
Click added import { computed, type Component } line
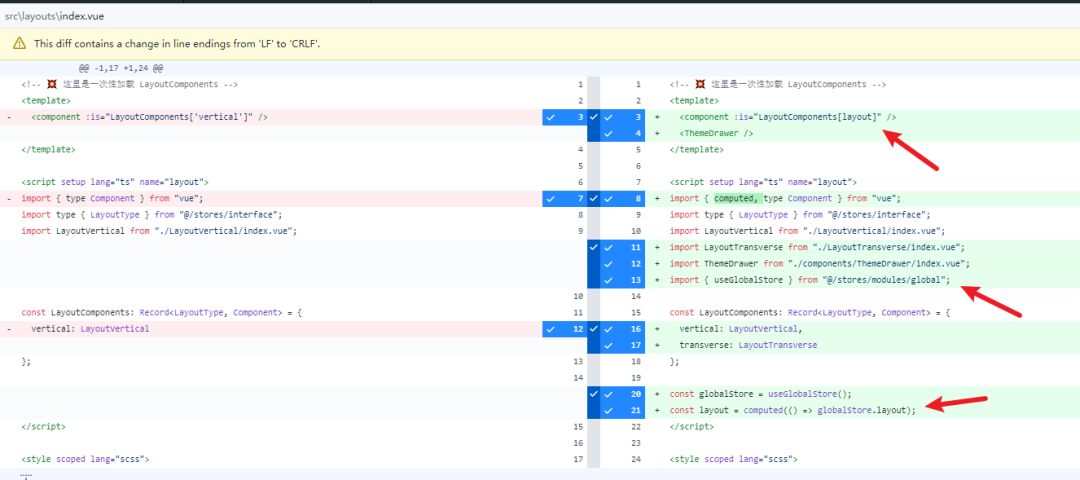tap(785, 198)
